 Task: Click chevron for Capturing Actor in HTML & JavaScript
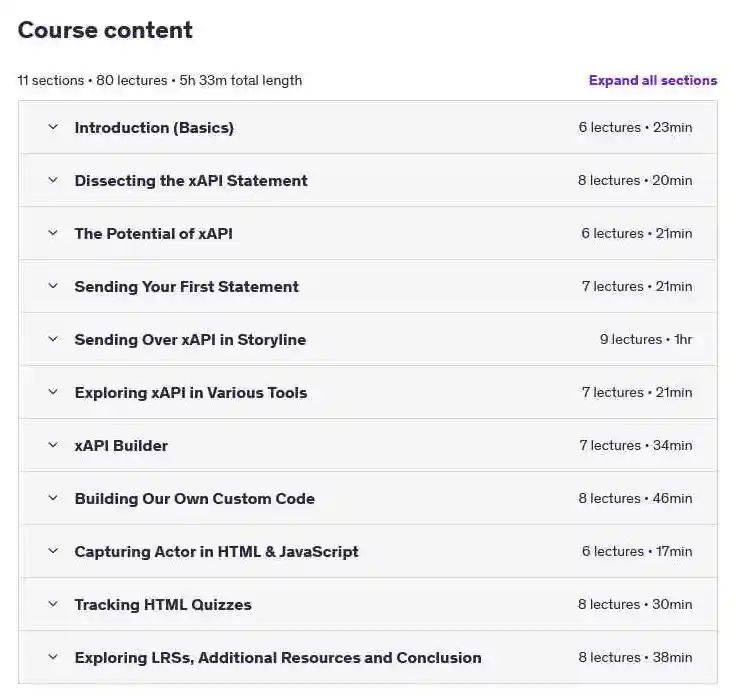coord(53,551)
